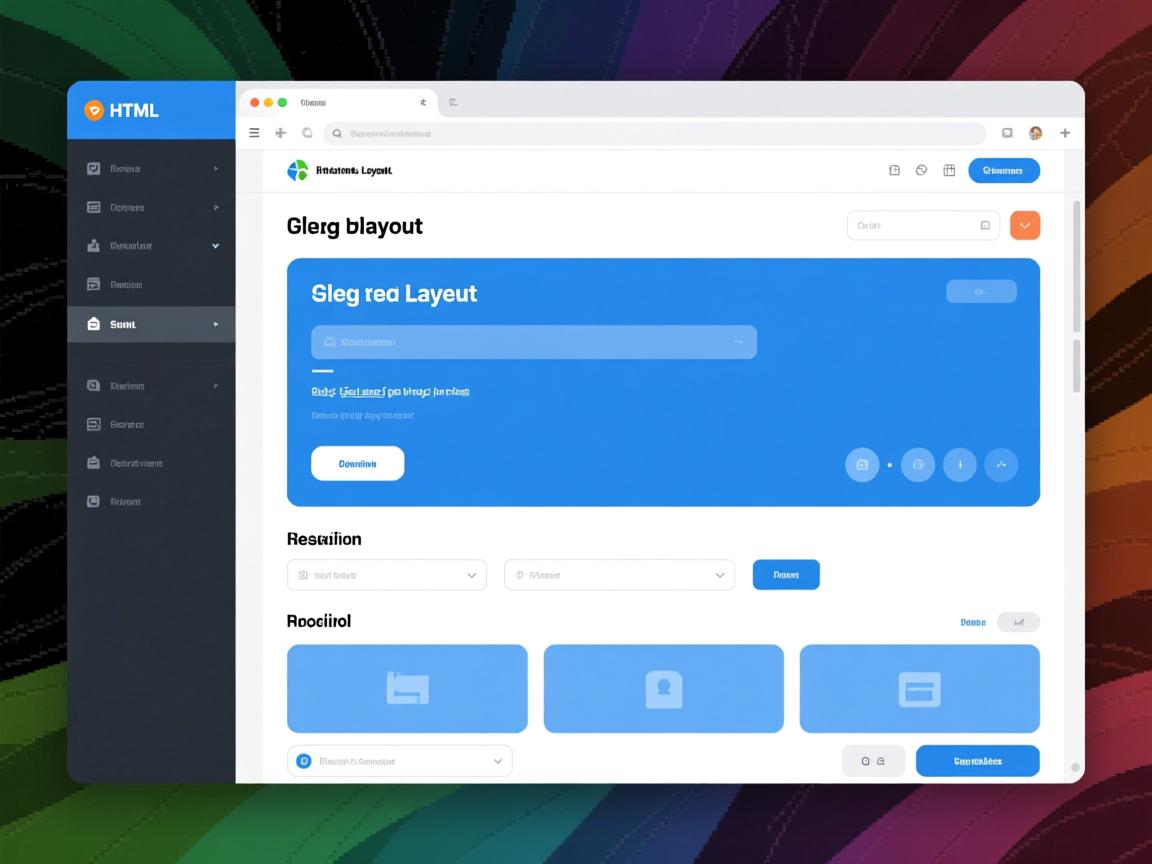Toggle the gray pill switch beside the Roociirol heading
The height and width of the screenshot is (864, 1152).
[x=1019, y=622]
